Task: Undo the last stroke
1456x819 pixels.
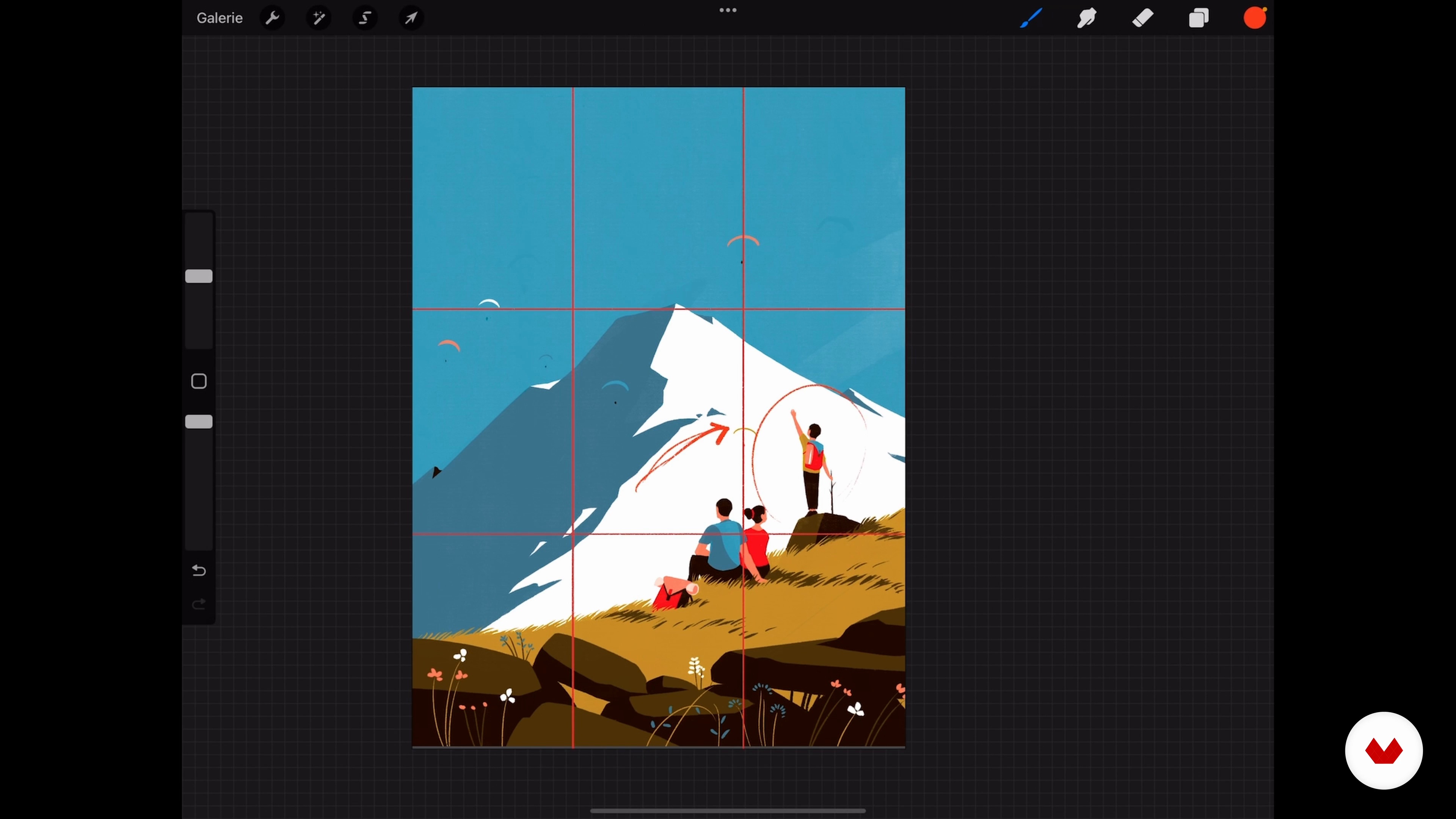Action: (x=199, y=570)
